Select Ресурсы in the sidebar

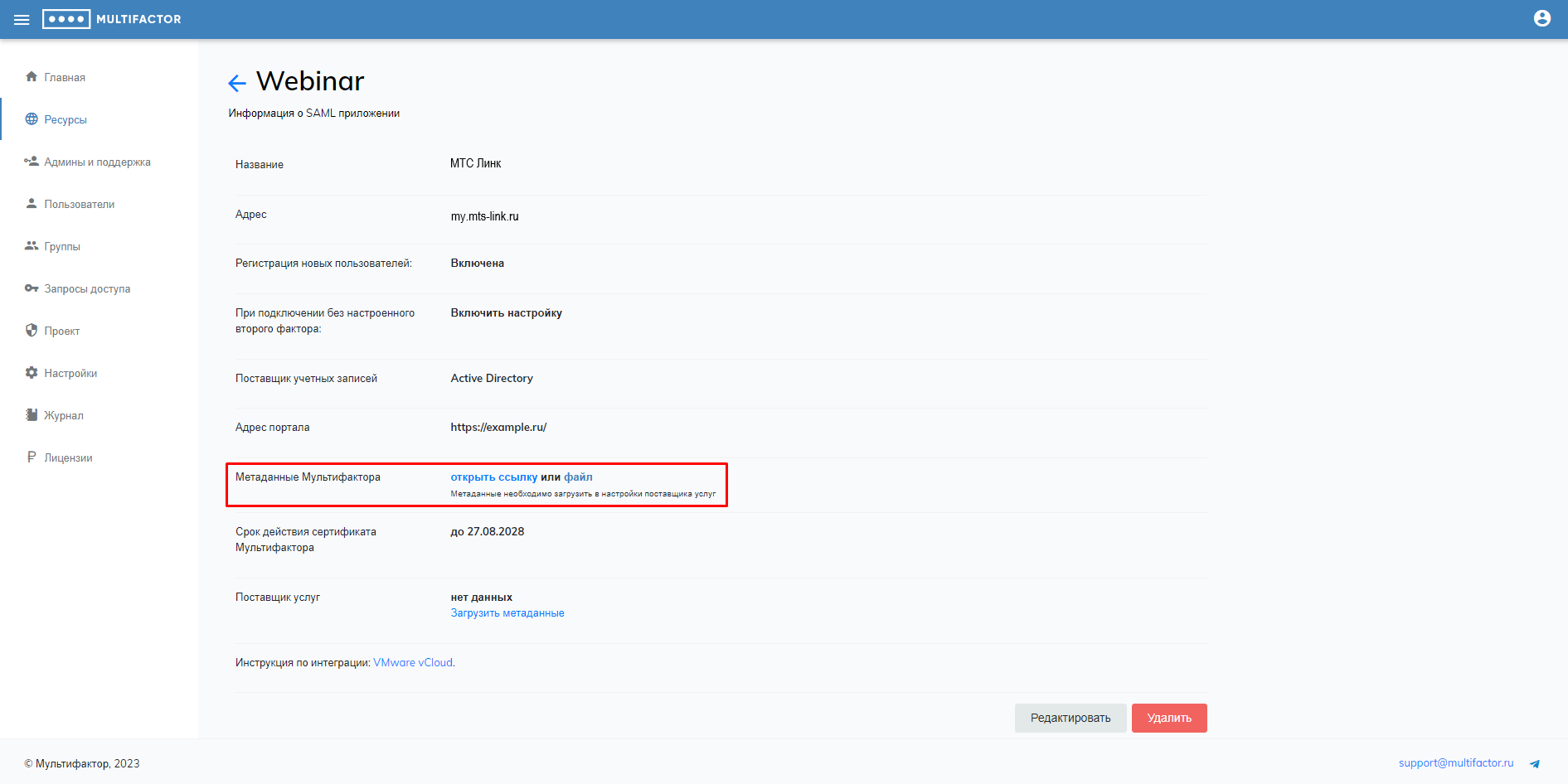click(x=66, y=119)
